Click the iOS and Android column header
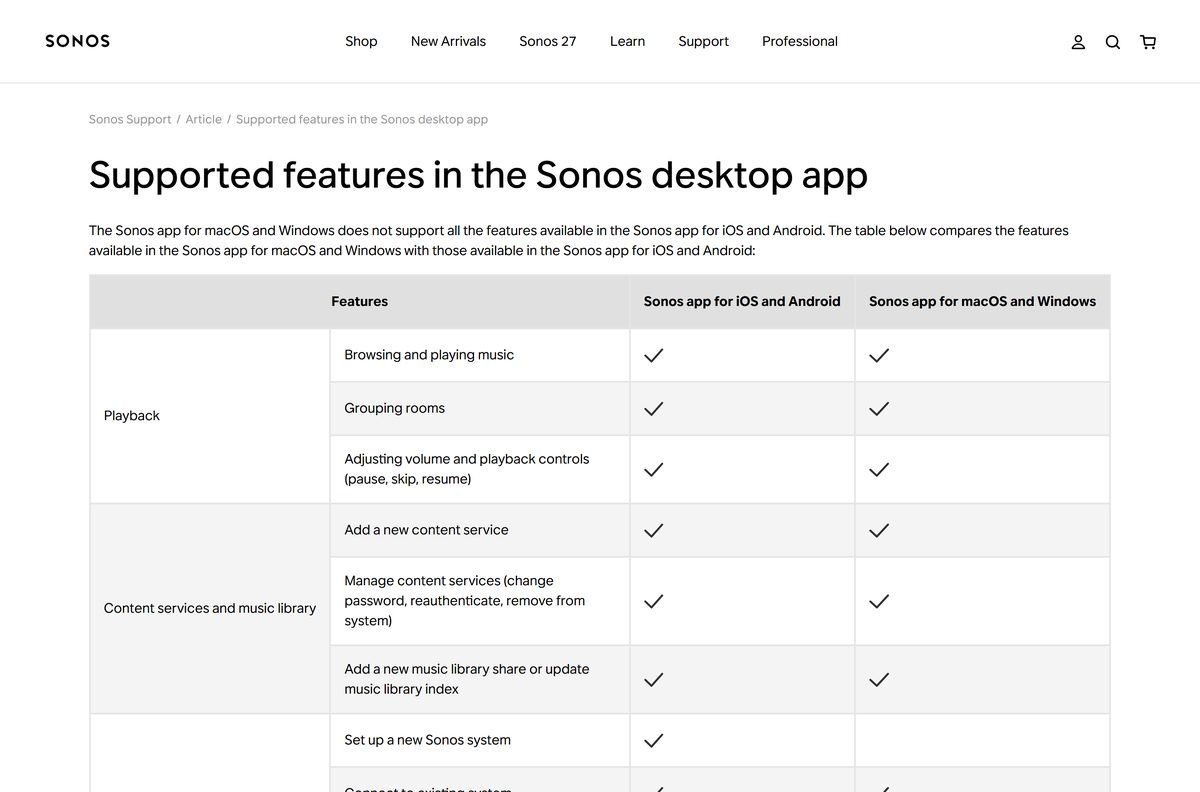This screenshot has height=792, width=1200. (x=742, y=301)
